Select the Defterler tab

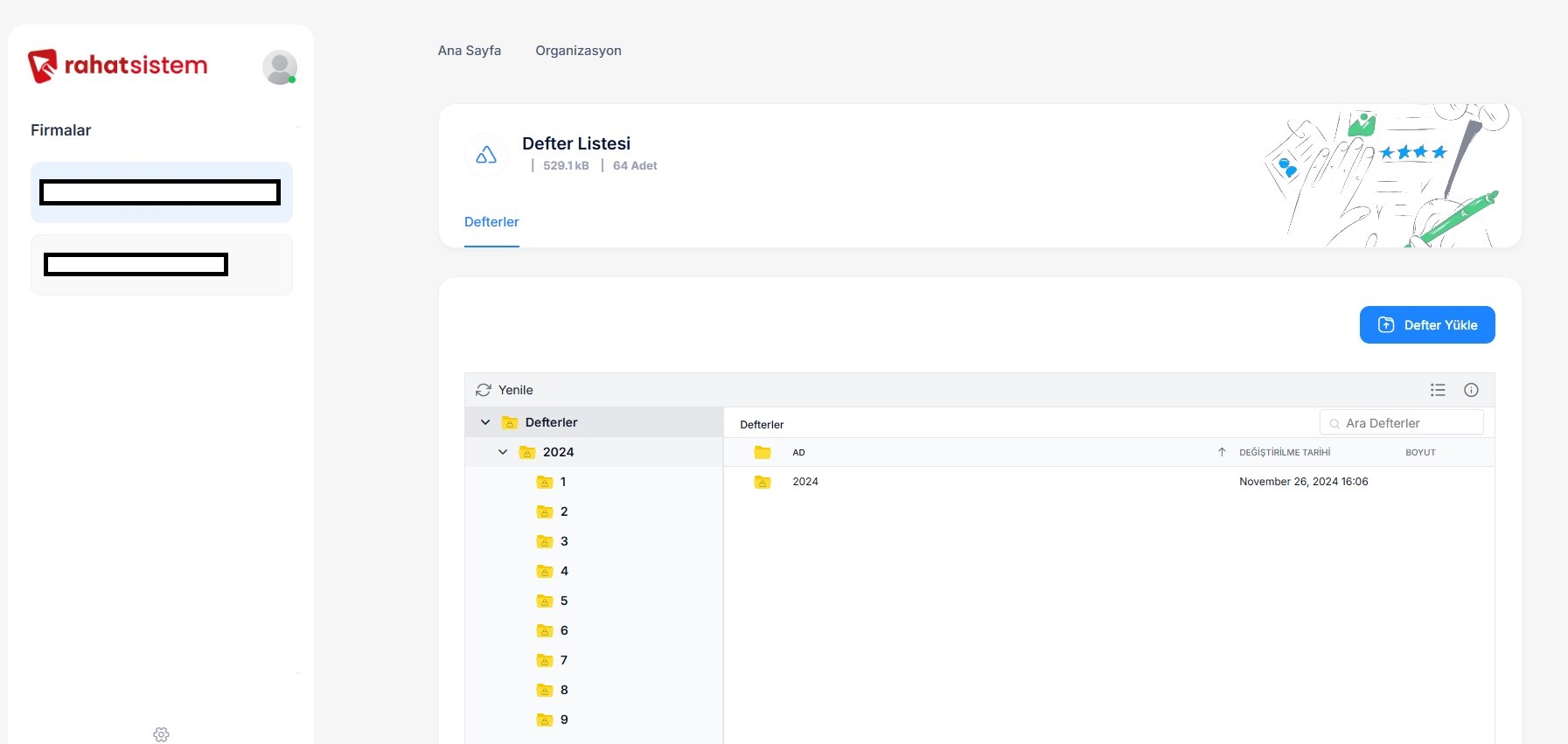(x=491, y=222)
